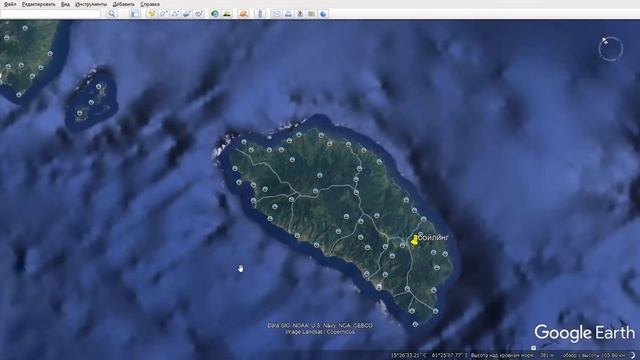
Task: Click the Data SIO, NOAA attribution text
Action: 320,325
